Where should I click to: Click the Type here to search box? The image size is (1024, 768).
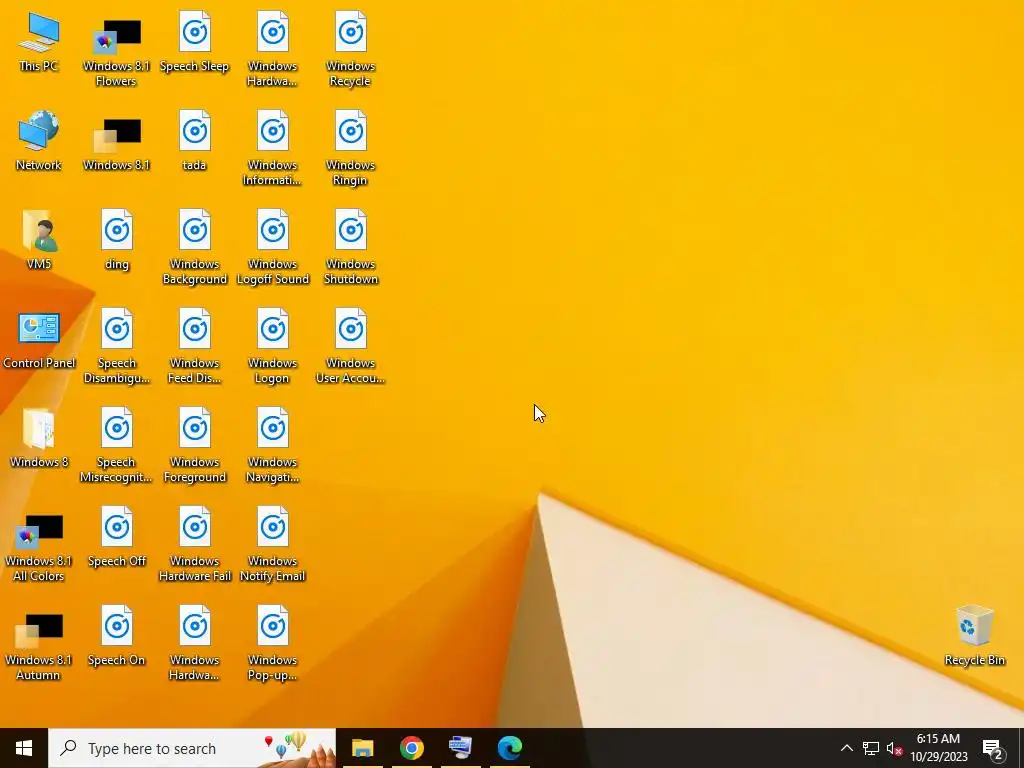(192, 748)
